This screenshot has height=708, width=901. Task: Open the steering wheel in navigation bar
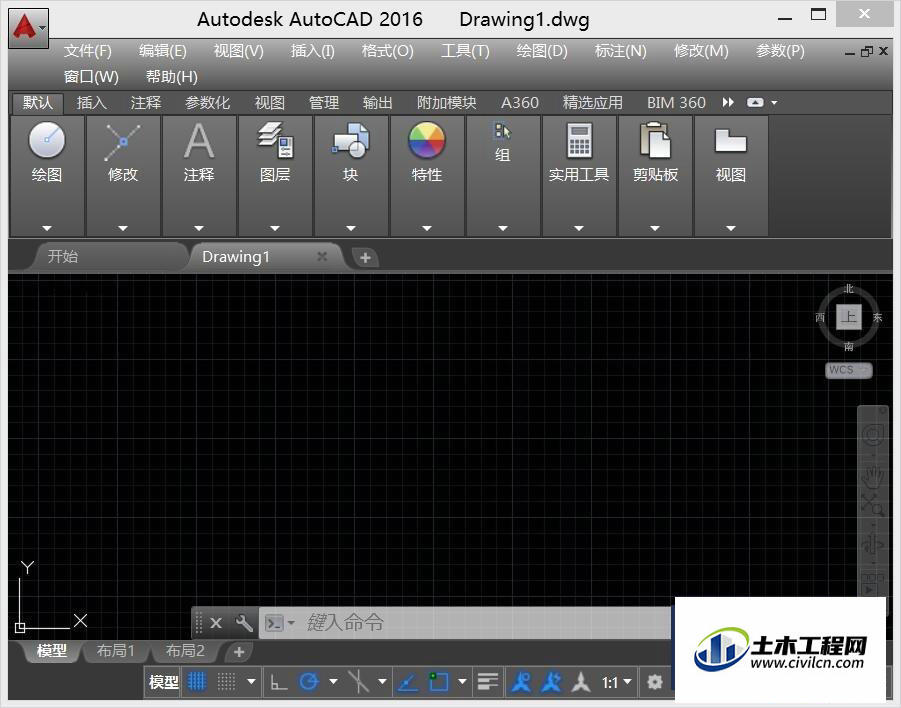[873, 435]
